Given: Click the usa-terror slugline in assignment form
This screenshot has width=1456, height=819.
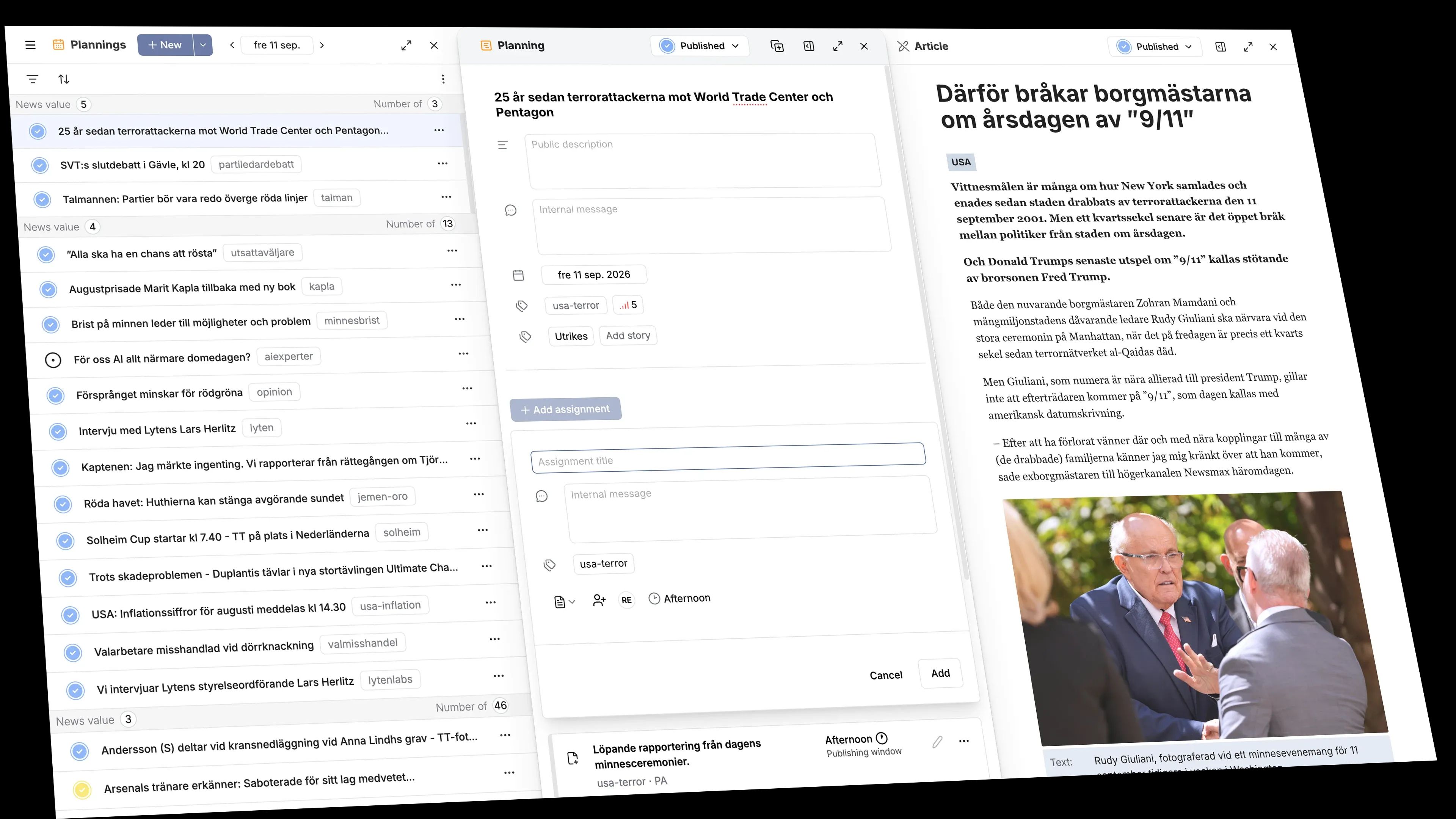Looking at the screenshot, I should pyautogui.click(x=604, y=563).
